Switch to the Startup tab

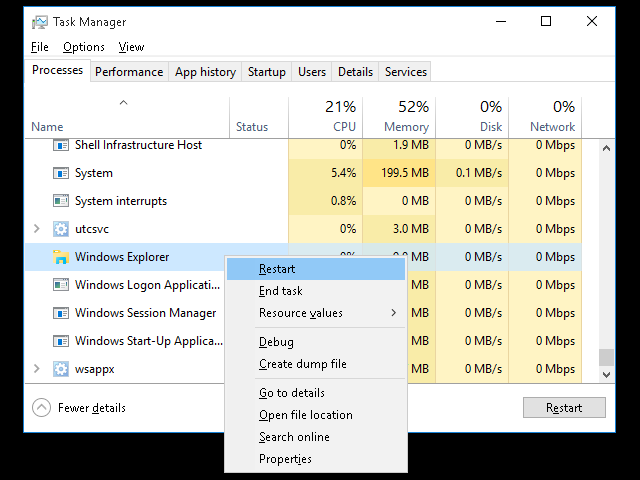pyautogui.click(x=267, y=72)
